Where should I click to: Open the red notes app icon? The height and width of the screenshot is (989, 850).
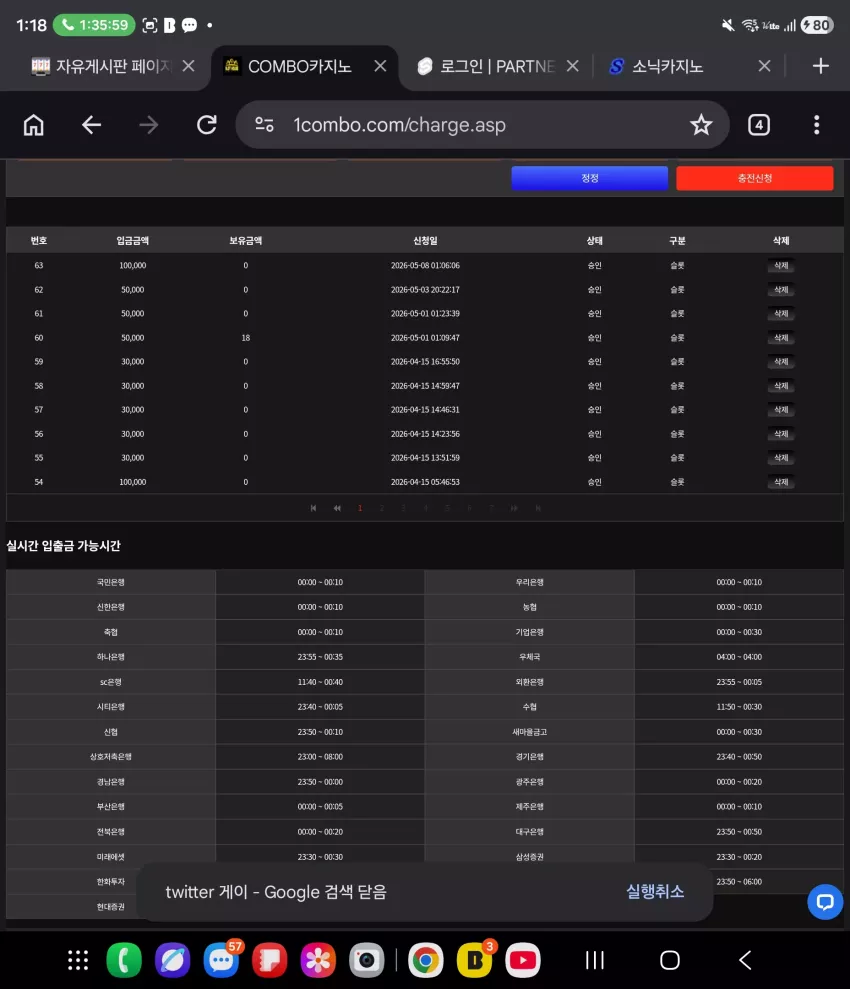pos(270,960)
